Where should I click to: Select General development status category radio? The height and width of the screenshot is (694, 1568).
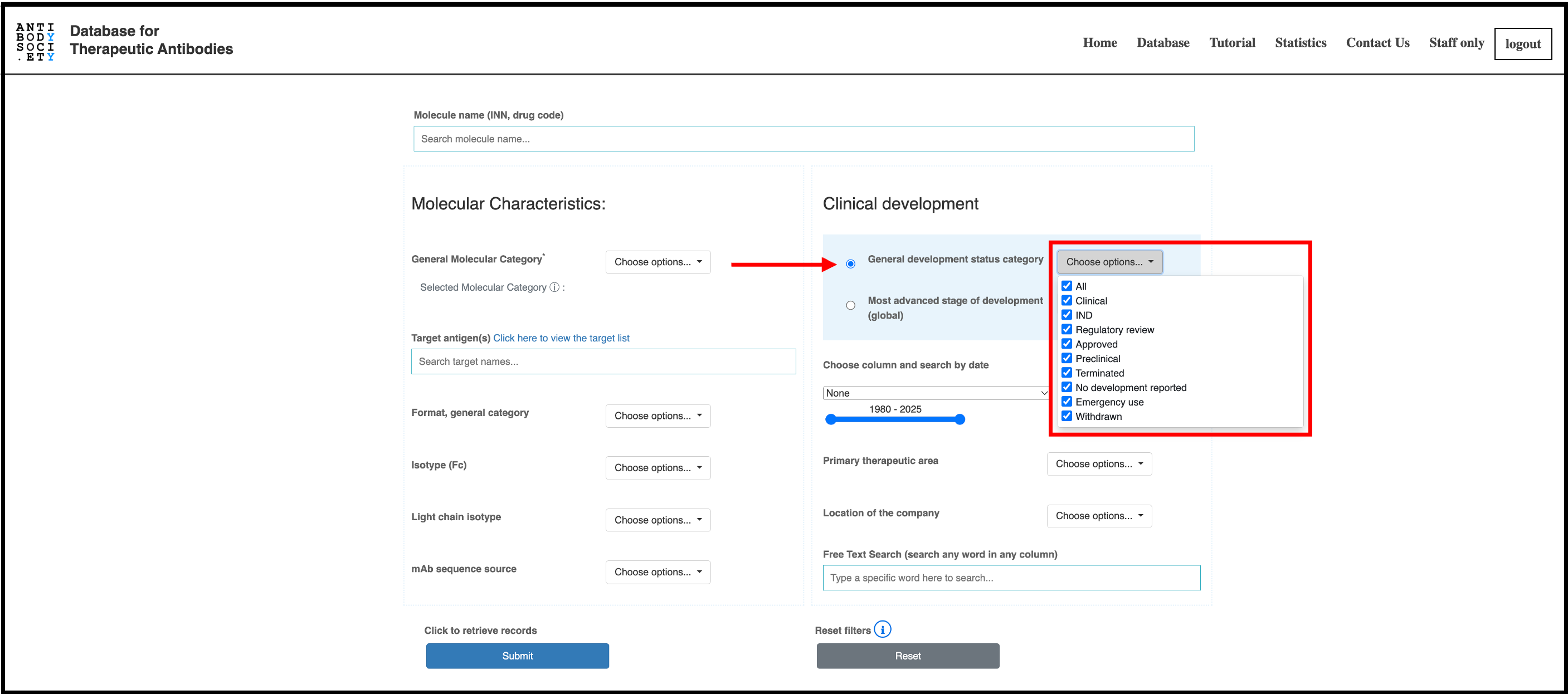850,263
